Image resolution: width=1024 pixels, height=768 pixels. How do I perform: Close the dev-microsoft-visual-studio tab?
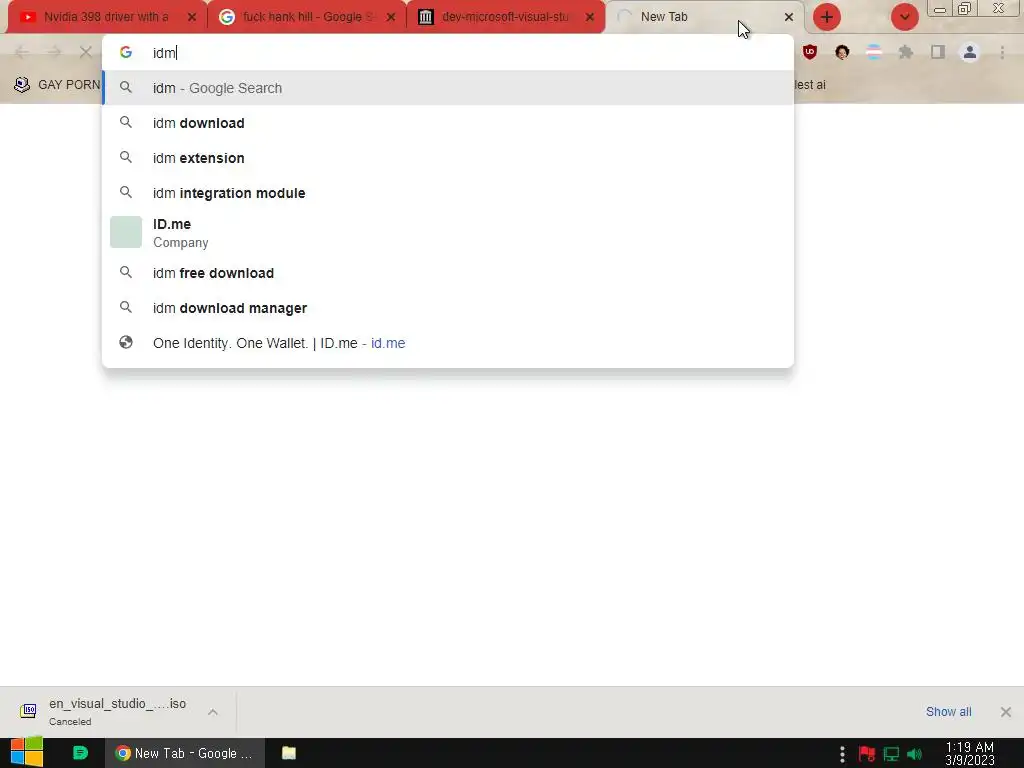click(x=590, y=17)
